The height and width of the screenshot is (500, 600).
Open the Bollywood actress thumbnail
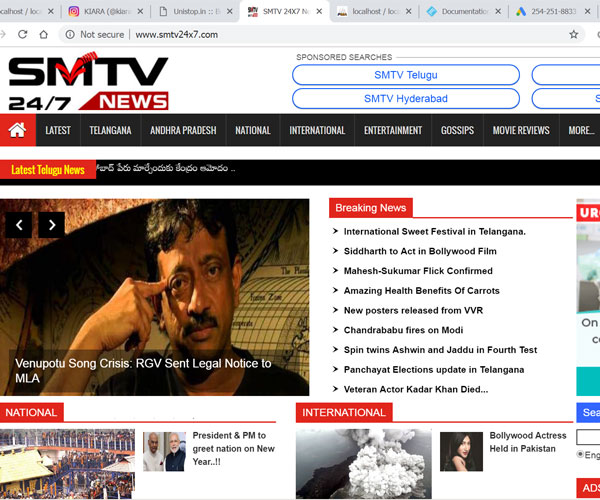461,452
